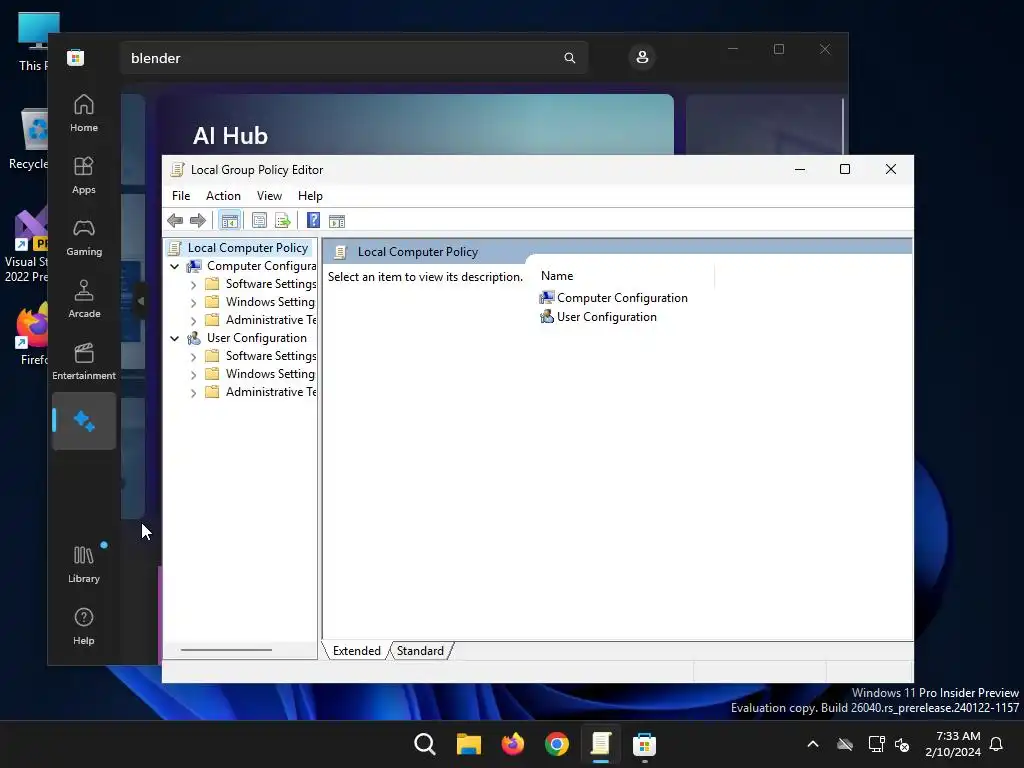1024x768 pixels.
Task: Open Gaming in Microsoft Store sidebar
Action: tap(84, 237)
